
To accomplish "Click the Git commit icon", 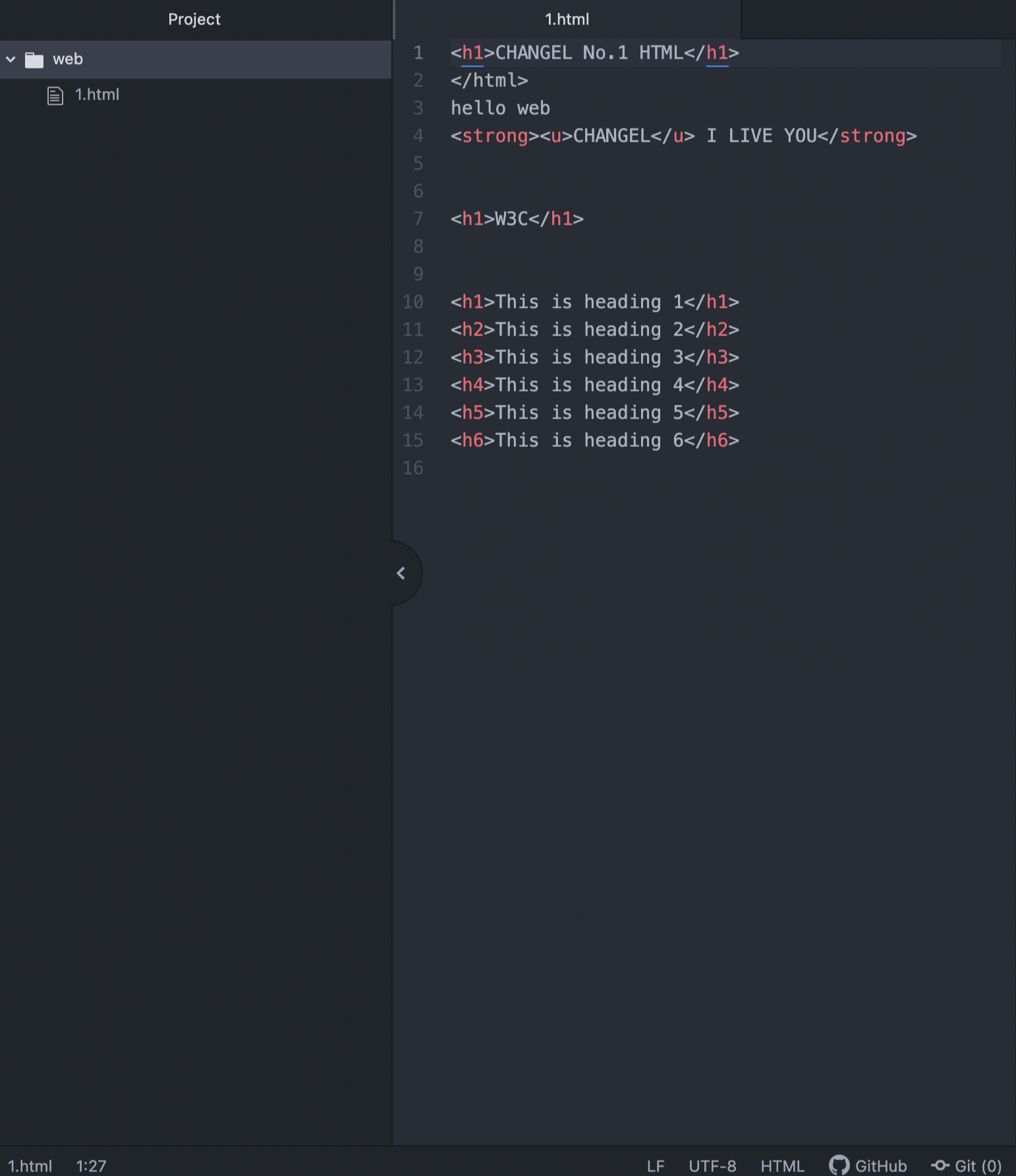I will tap(940, 1165).
